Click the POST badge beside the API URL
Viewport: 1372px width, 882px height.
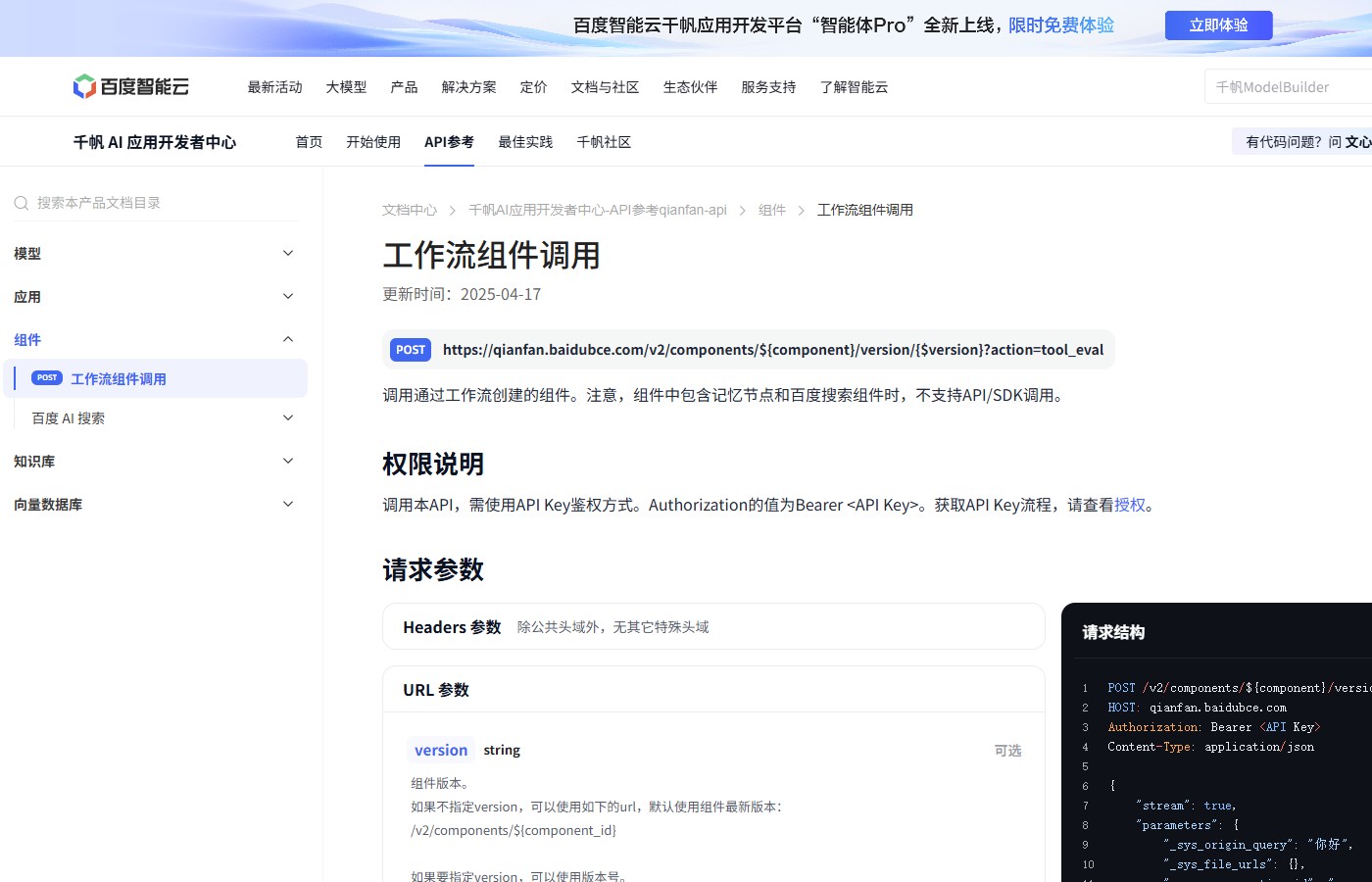pos(411,350)
